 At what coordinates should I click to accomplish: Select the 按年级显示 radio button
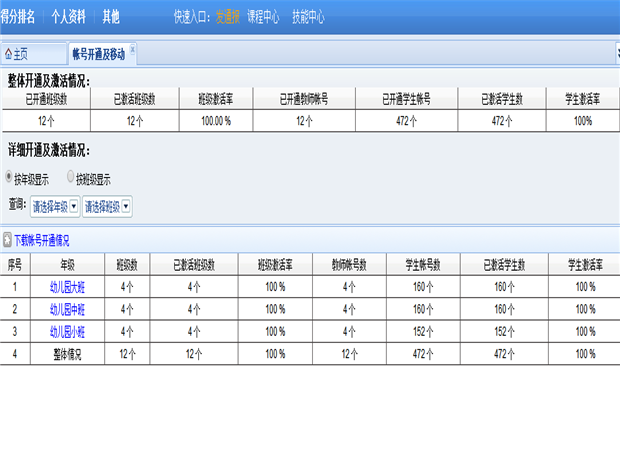(x=10, y=178)
